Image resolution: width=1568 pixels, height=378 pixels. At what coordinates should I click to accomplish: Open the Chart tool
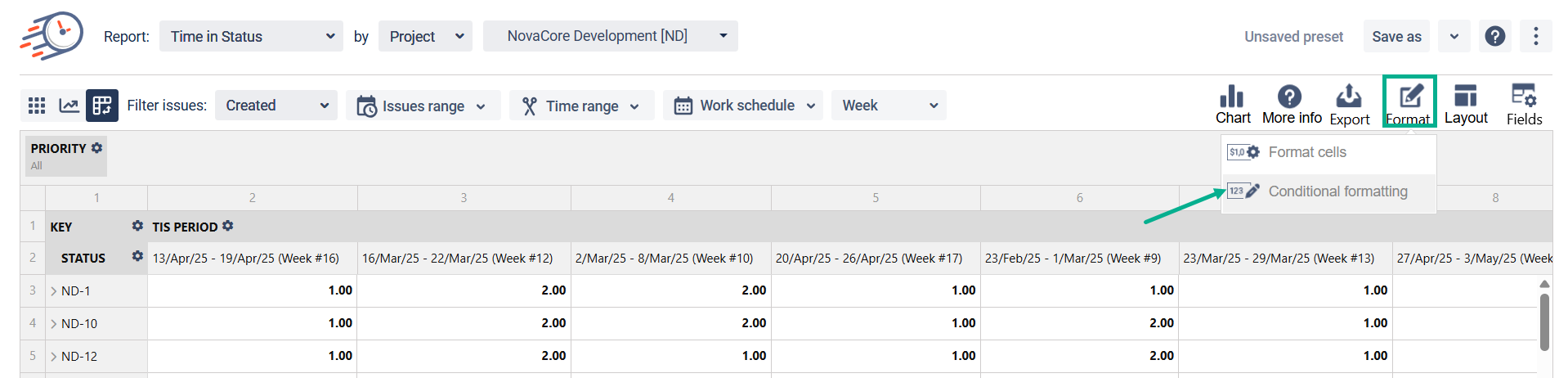(1232, 105)
